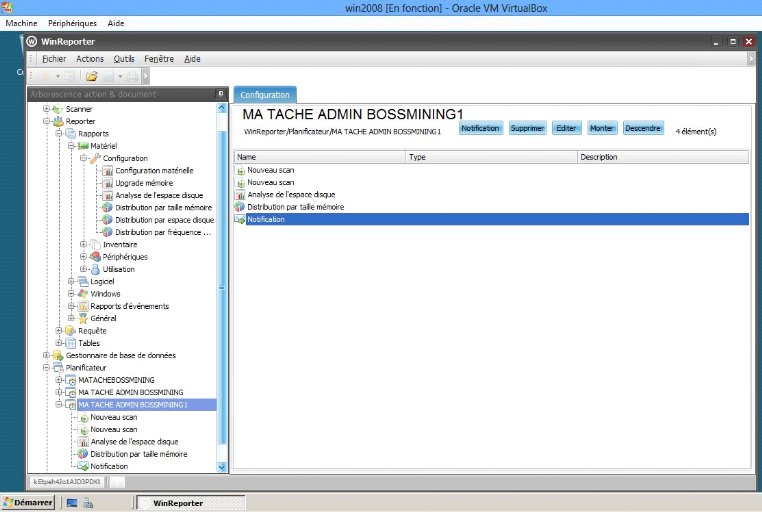Click the Démarrer start button

pos(28,503)
